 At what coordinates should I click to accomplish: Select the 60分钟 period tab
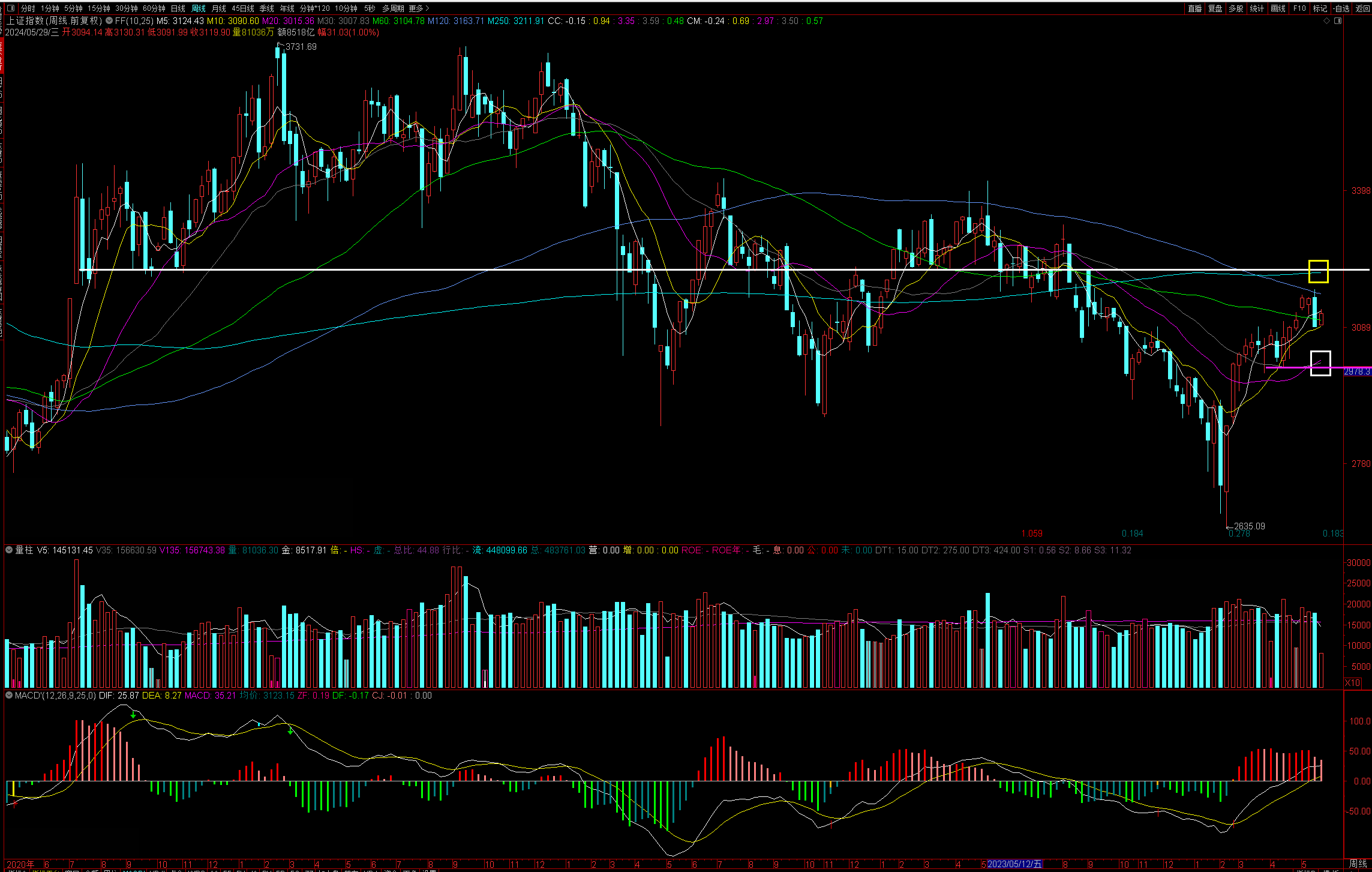(x=154, y=8)
